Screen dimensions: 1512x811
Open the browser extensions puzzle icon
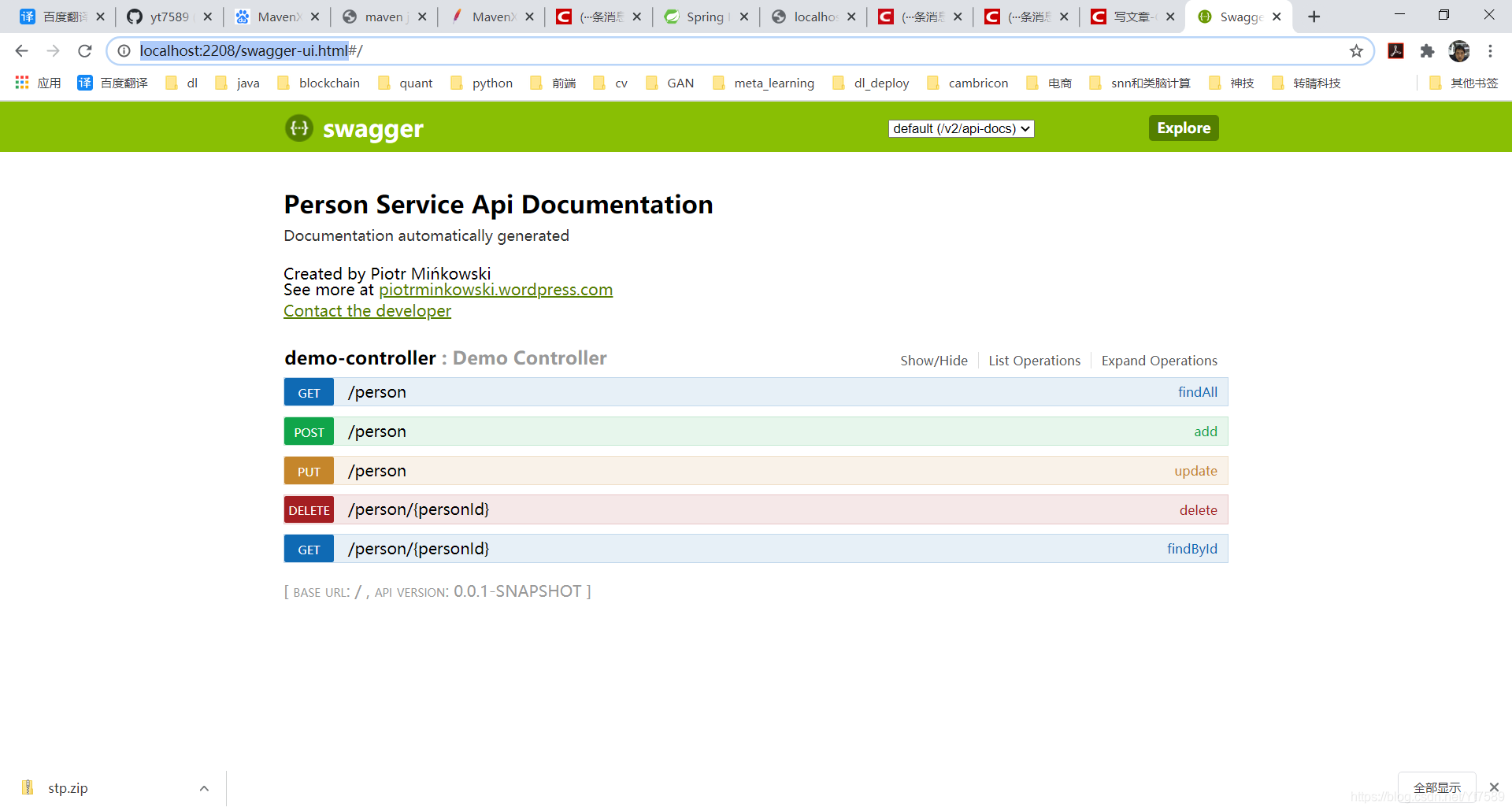tap(1427, 51)
